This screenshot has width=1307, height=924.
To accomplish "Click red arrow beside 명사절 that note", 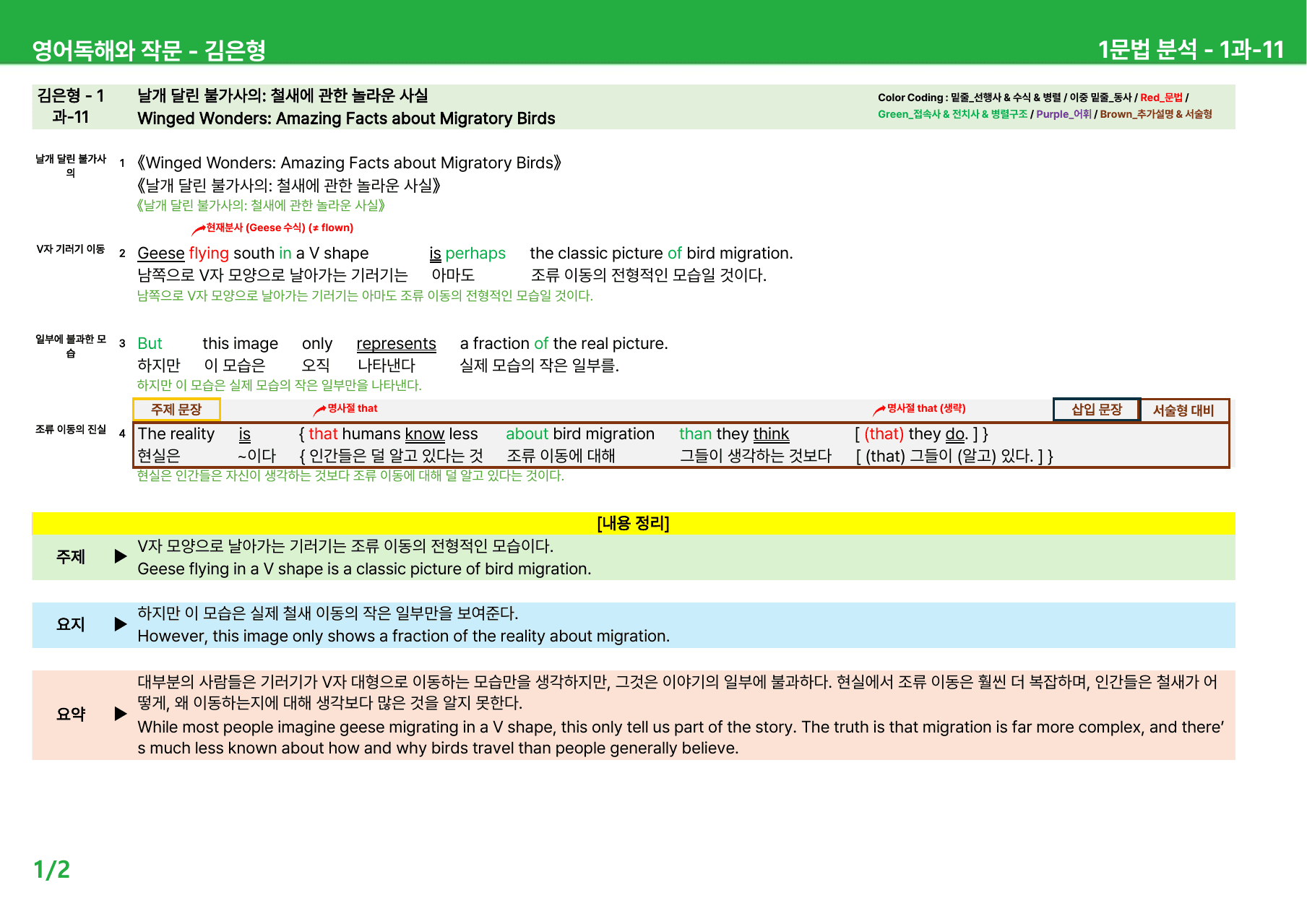I will point(319,410).
